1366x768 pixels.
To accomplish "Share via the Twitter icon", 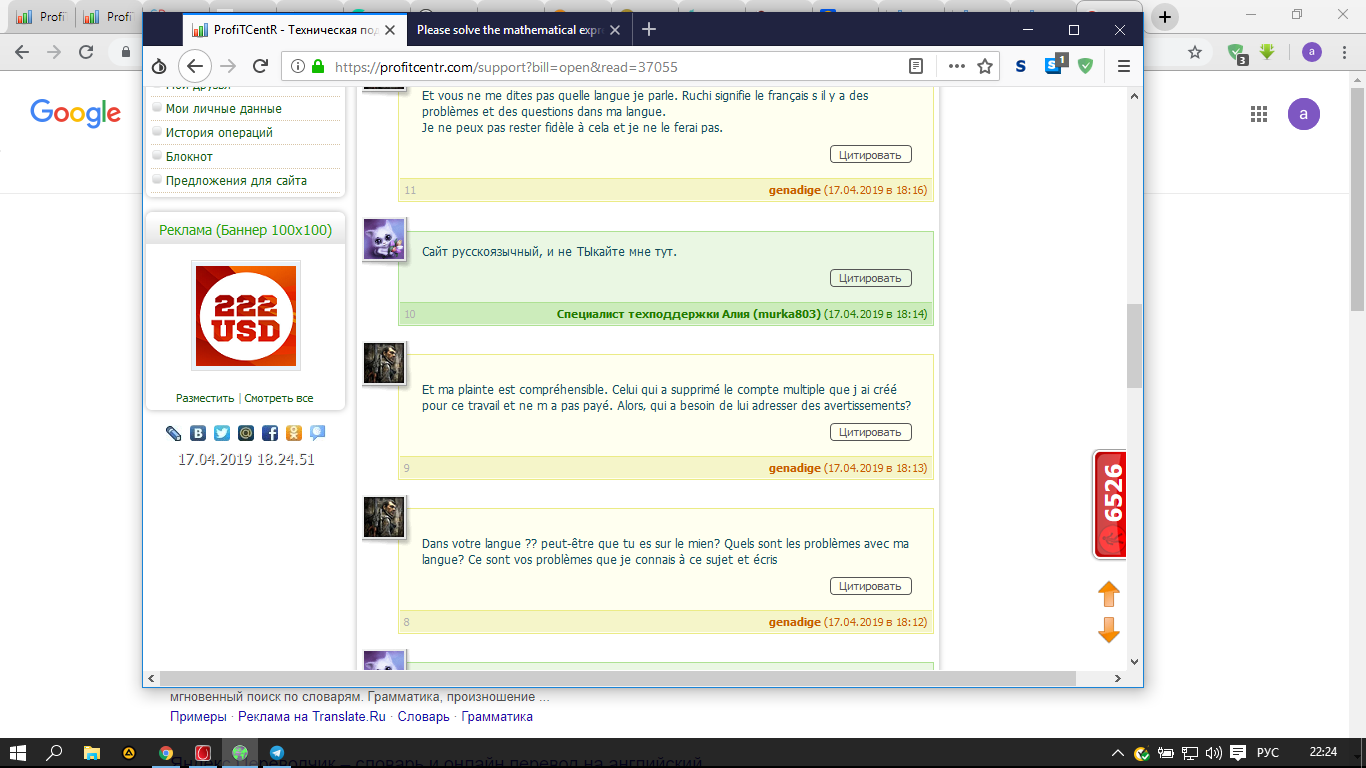I will pyautogui.click(x=221, y=433).
